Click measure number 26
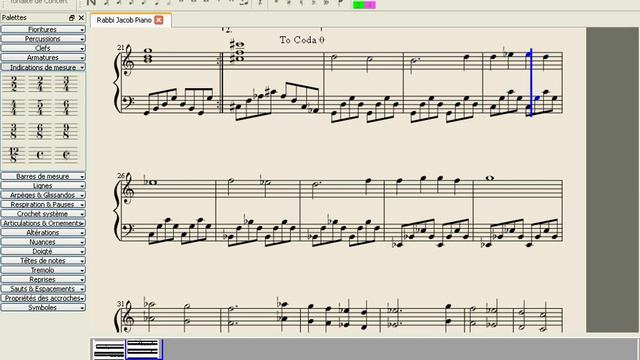Viewport: 640px width, 360px height. 121,176
